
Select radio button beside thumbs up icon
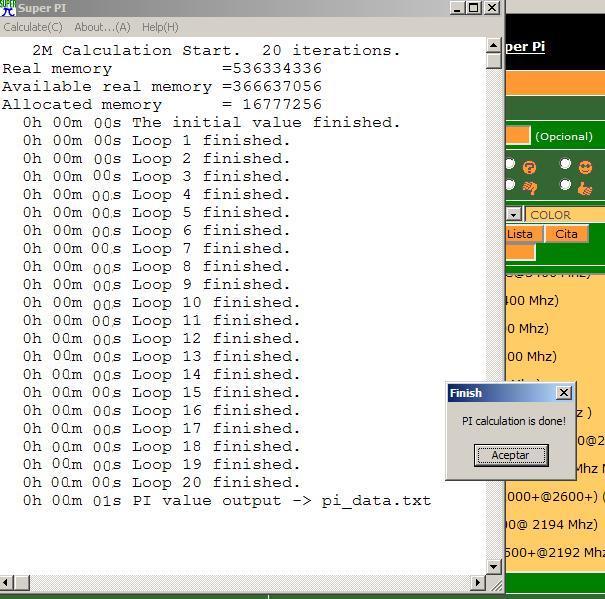pyautogui.click(x=566, y=185)
